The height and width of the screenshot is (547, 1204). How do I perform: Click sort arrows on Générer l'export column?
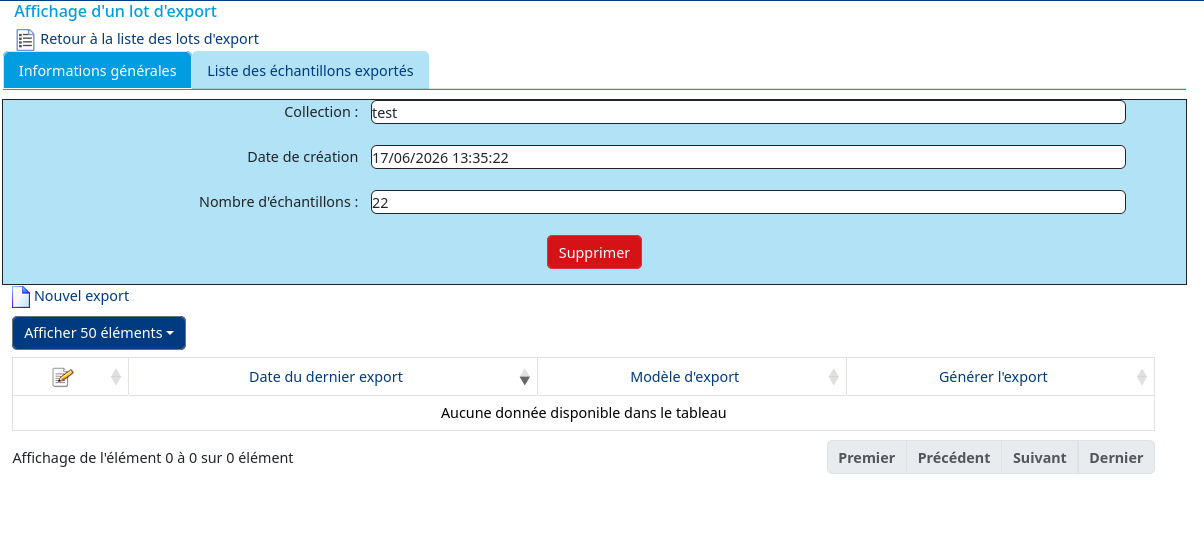pos(1142,377)
